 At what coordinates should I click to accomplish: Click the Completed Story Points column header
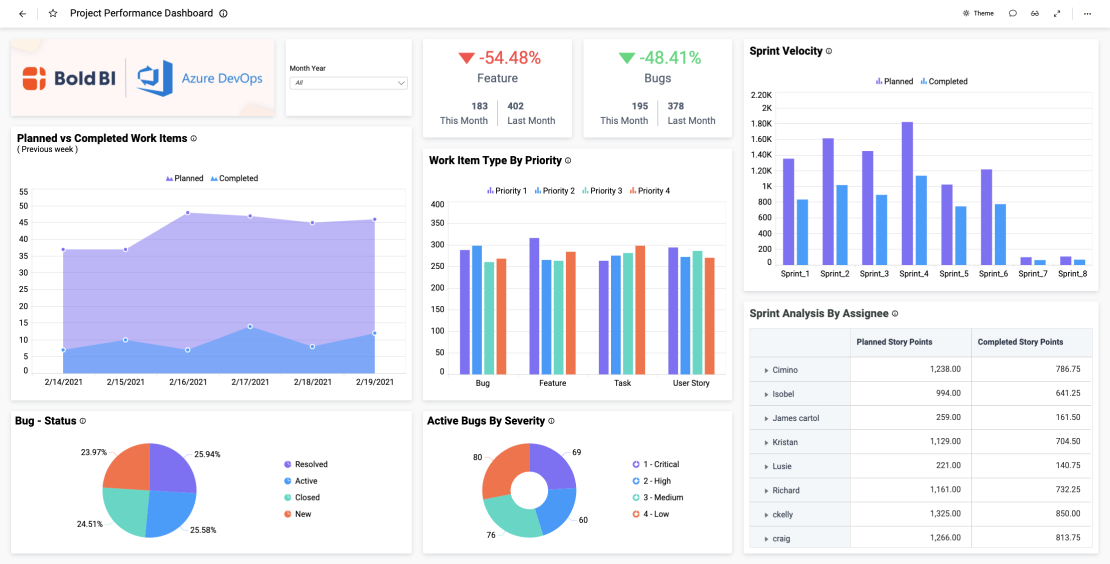point(1020,342)
